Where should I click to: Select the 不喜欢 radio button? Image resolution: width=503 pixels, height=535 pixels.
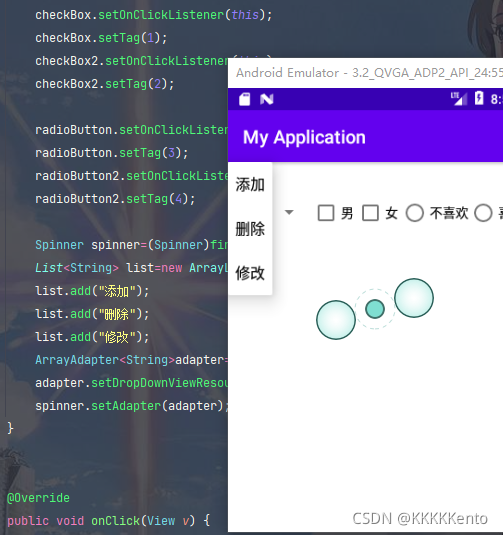[415, 213]
